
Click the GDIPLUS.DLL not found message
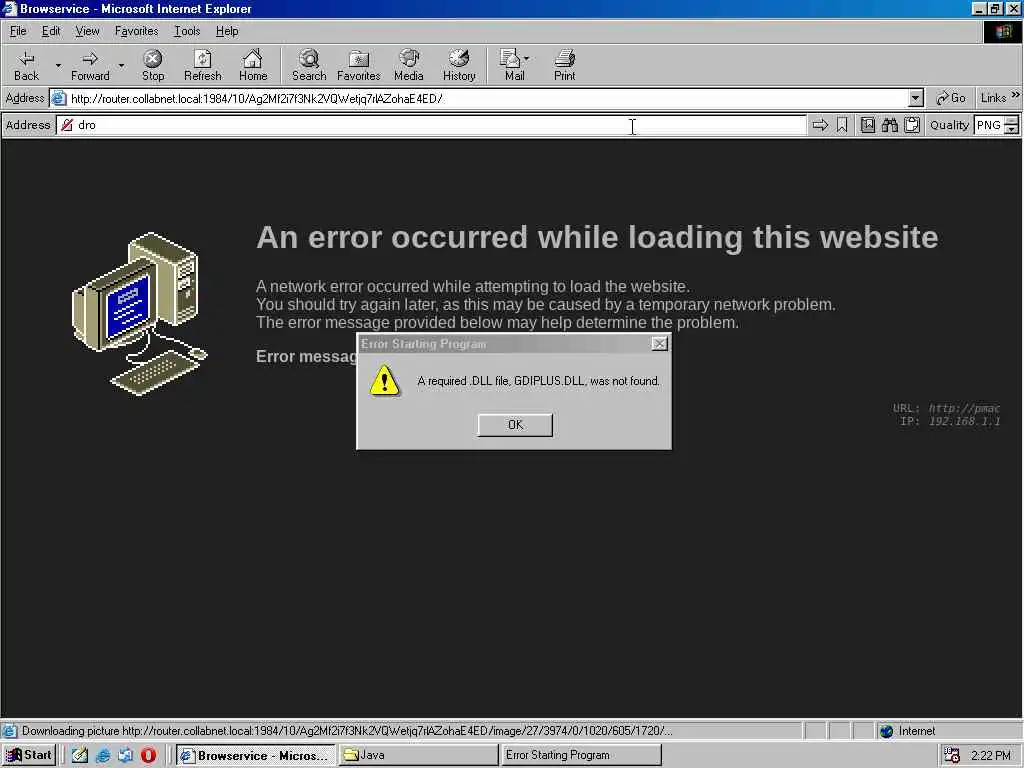[539, 381]
